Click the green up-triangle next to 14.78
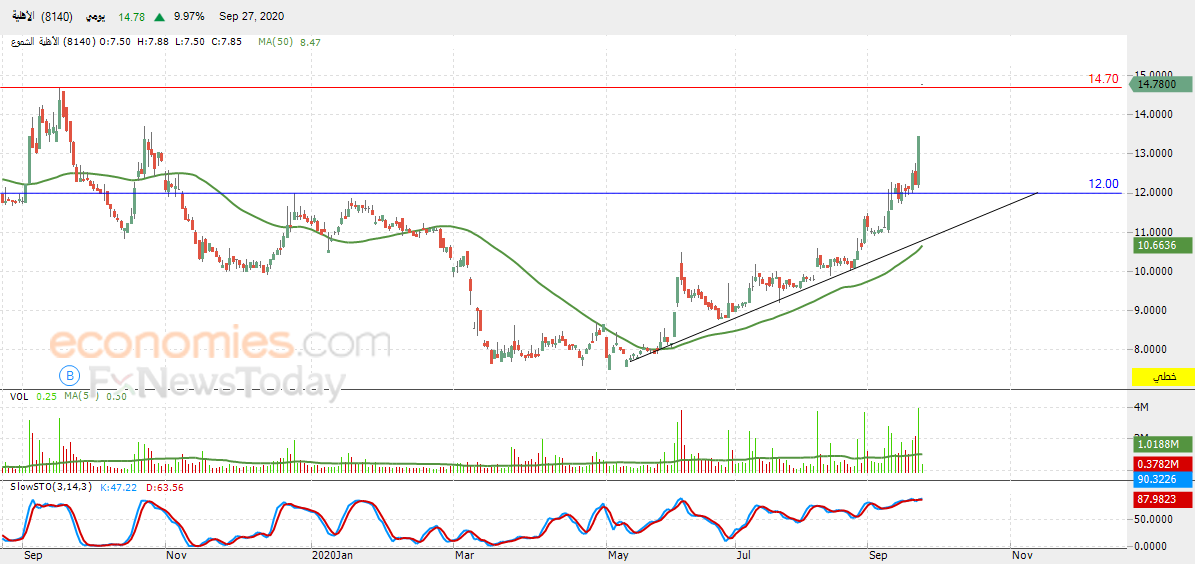This screenshot has width=1195, height=564. coord(159,17)
